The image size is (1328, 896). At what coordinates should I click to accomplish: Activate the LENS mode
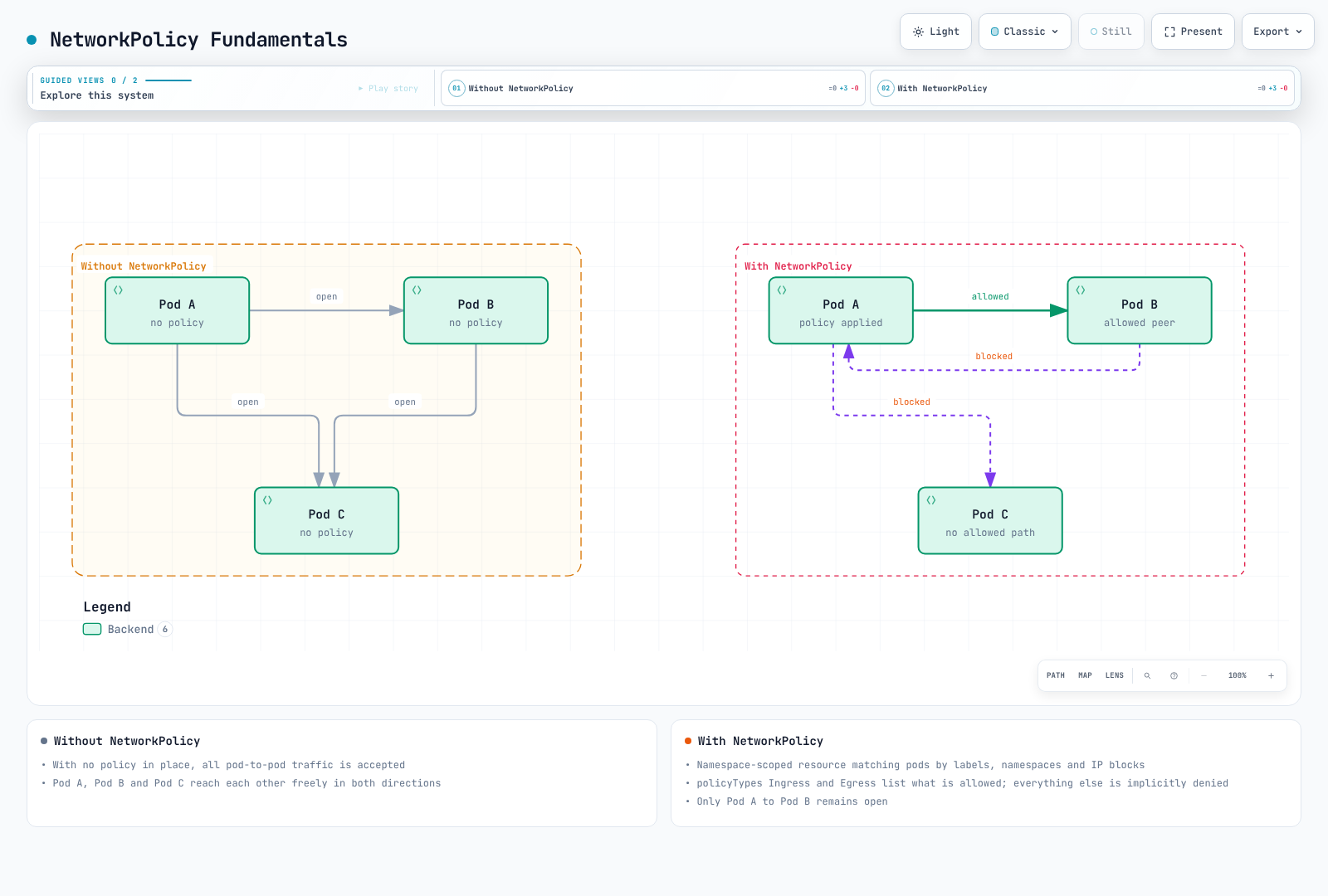[1115, 675]
